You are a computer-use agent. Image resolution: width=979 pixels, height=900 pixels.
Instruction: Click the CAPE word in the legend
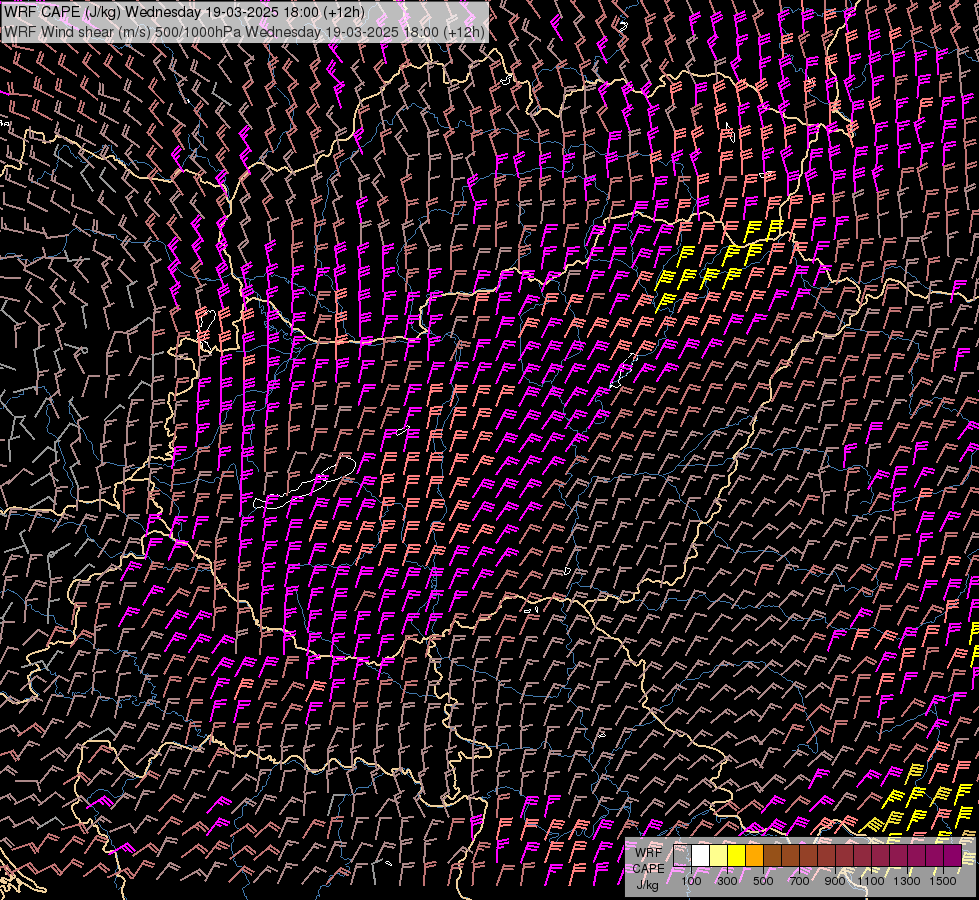(649, 869)
